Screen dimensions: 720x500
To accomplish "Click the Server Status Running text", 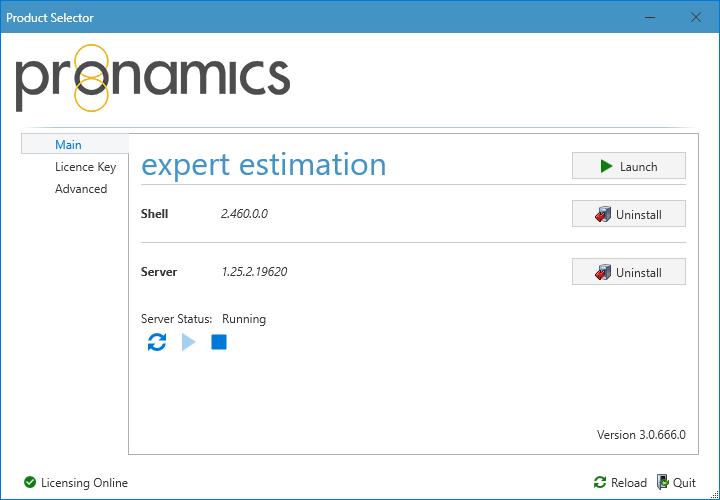I will pyautogui.click(x=243, y=319).
